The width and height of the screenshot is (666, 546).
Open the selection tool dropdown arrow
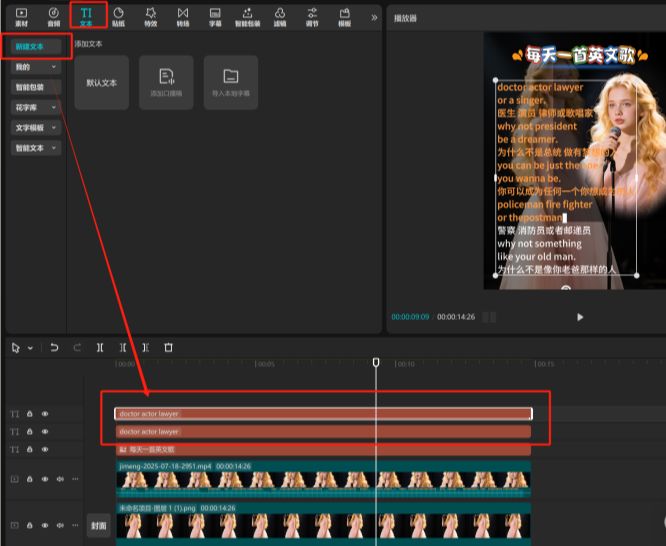(x=30, y=348)
